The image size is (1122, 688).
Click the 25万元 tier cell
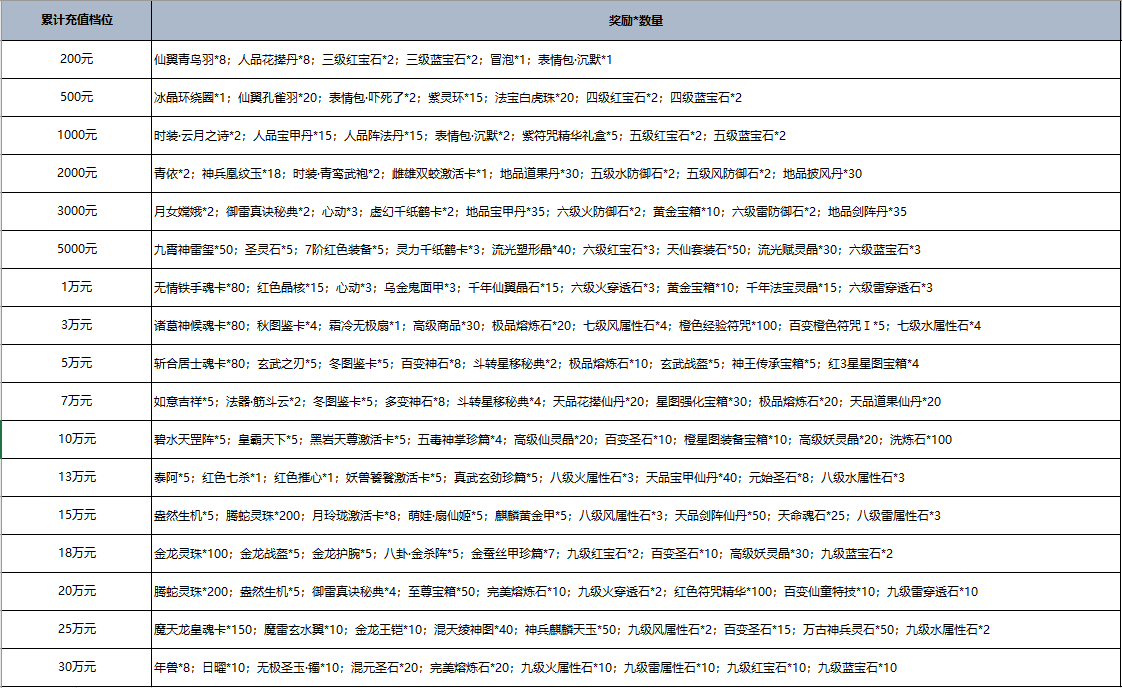76,629
